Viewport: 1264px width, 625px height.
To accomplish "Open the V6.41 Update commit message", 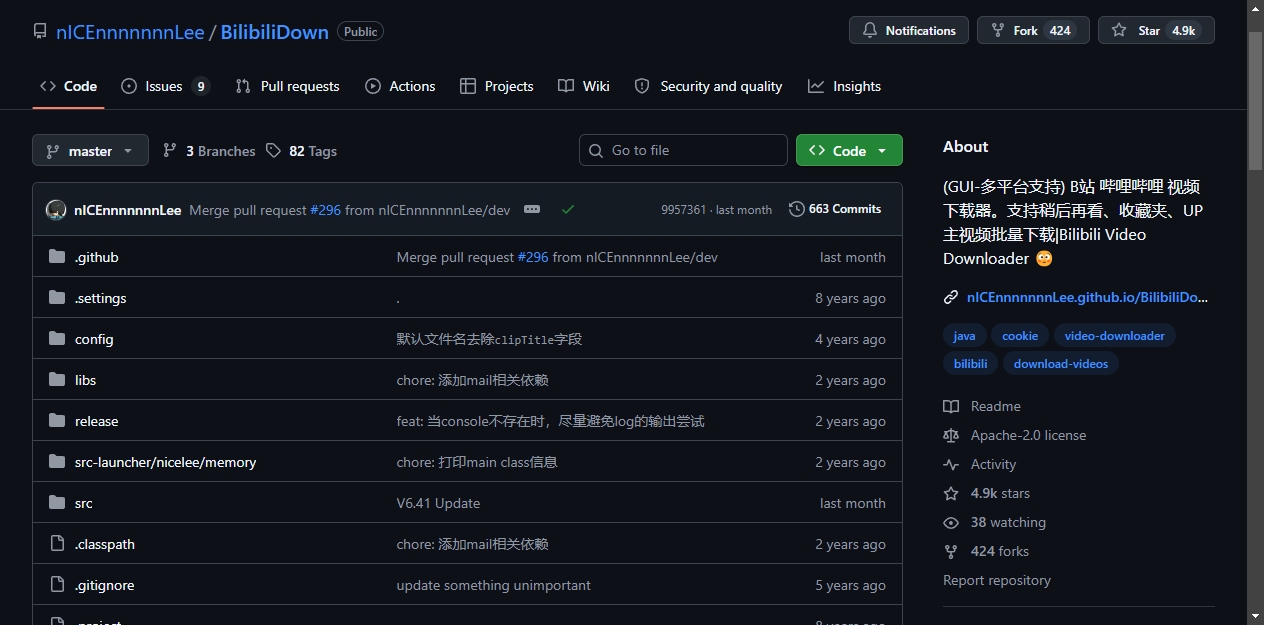I will [x=438, y=503].
